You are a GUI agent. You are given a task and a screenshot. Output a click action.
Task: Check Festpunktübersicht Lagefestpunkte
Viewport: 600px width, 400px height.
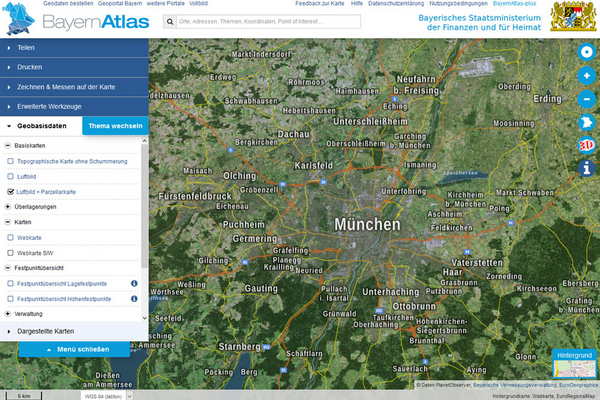(x=10, y=284)
